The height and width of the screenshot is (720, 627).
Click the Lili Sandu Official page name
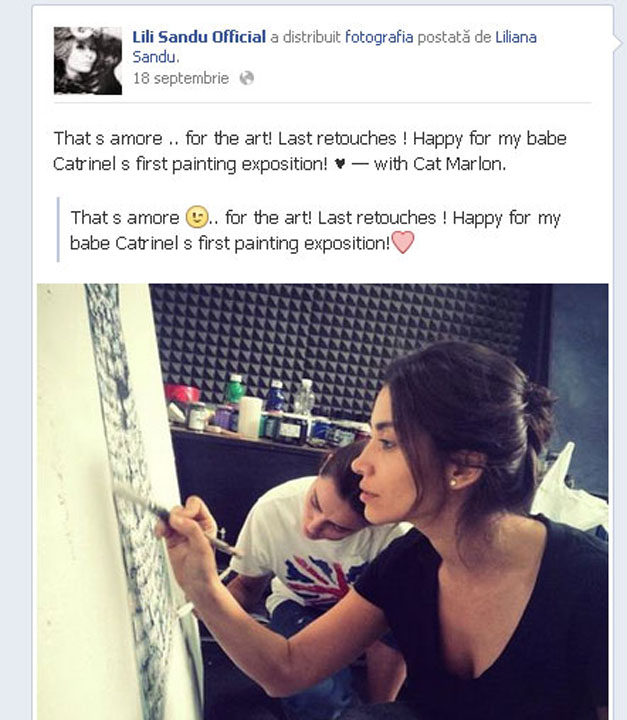point(199,37)
